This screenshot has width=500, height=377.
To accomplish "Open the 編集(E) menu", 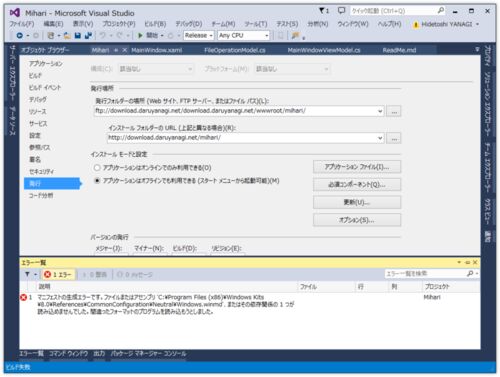I will (x=53, y=24).
